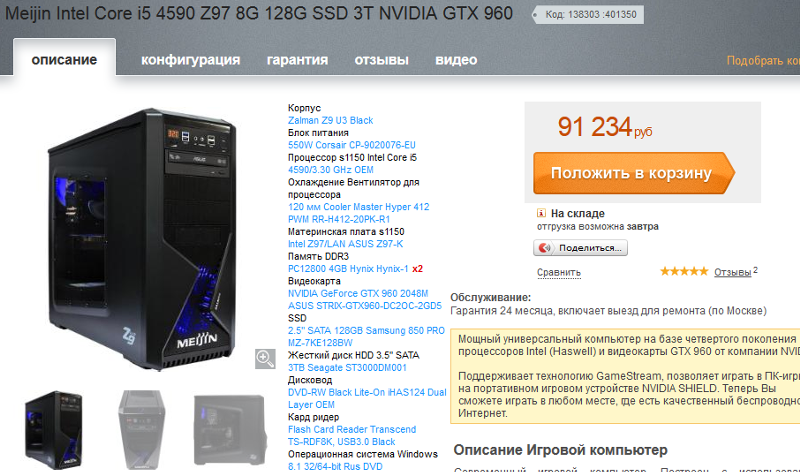Select the third side-view case thumbnail

pyautogui.click(x=230, y=430)
